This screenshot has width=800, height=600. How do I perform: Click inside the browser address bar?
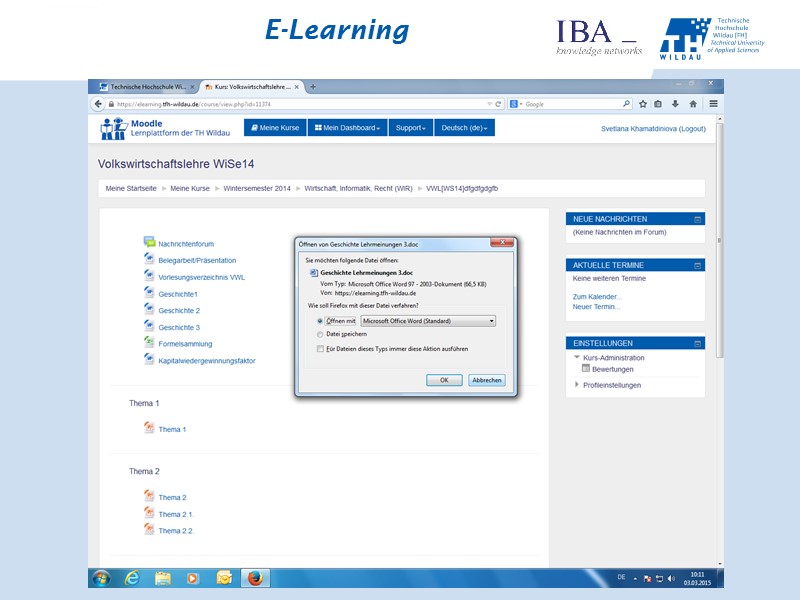(300, 102)
